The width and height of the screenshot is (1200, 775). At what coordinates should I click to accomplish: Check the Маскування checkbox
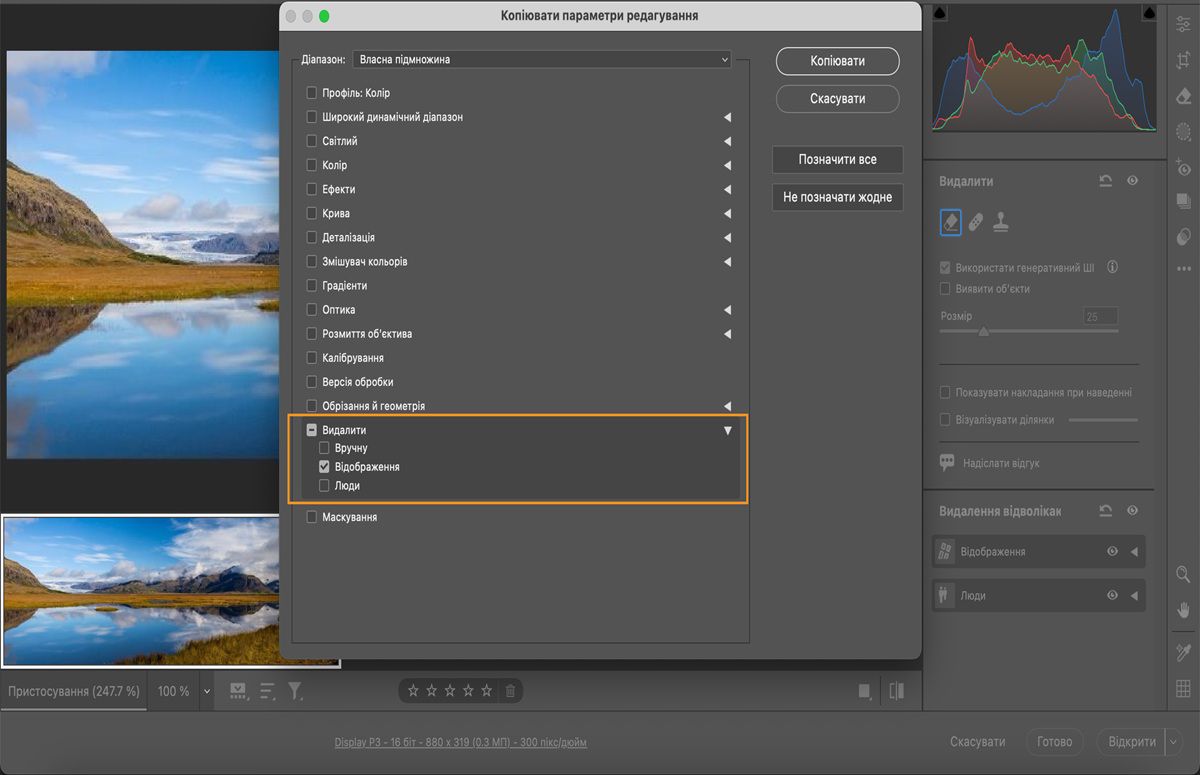[x=312, y=517]
